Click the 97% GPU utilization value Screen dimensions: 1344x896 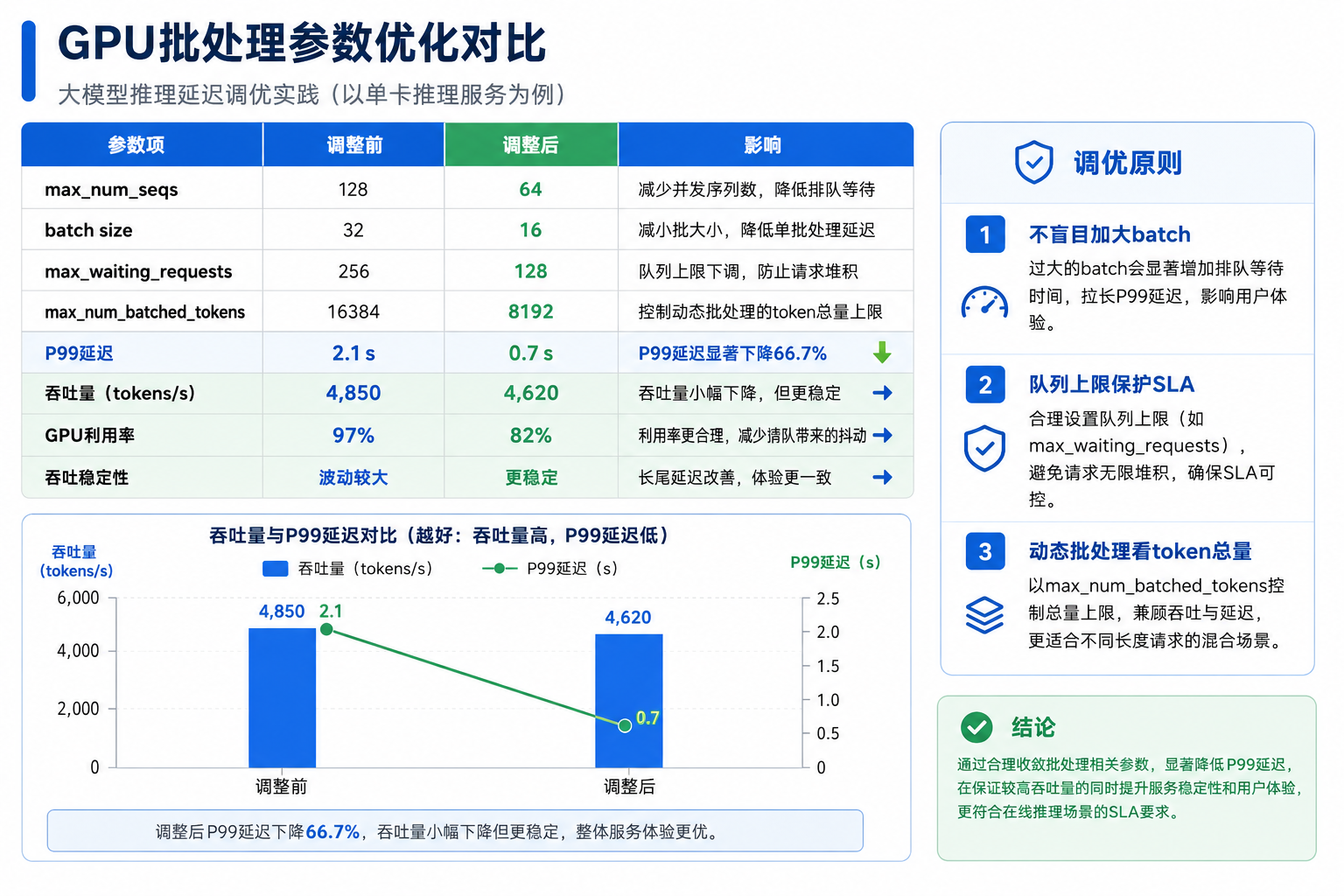[353, 436]
